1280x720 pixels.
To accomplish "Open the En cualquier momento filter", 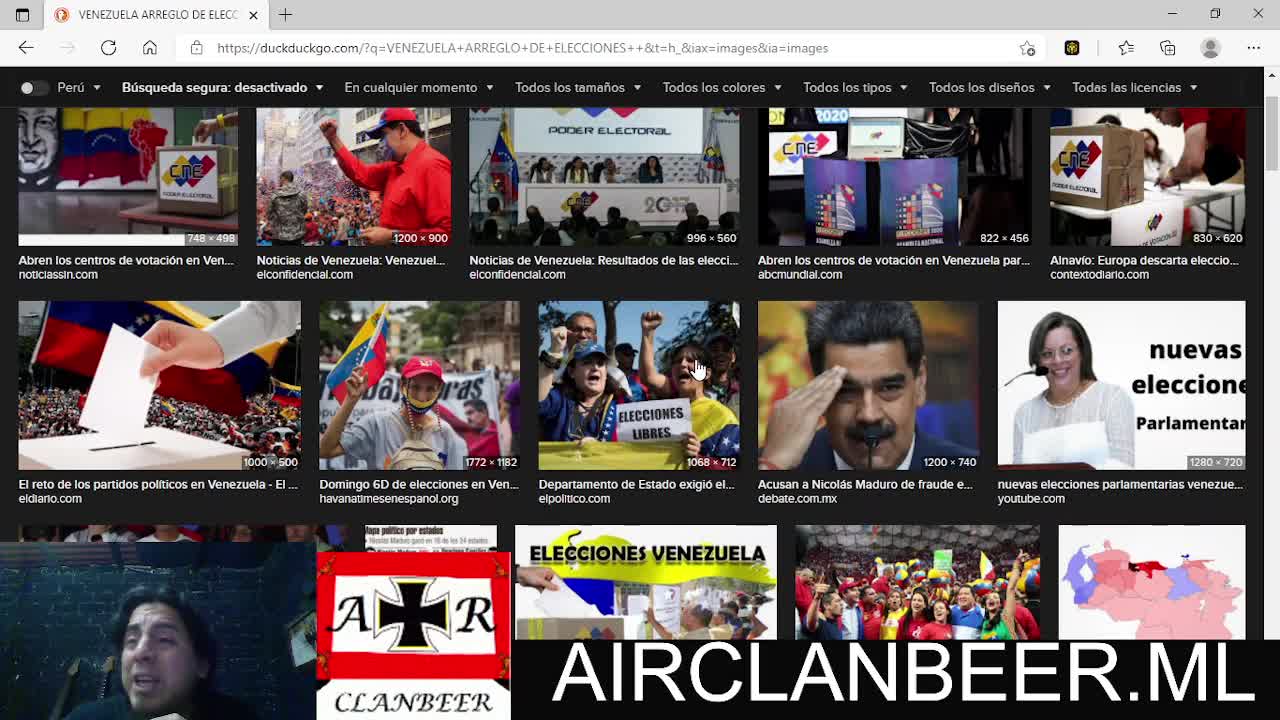I will 419,87.
